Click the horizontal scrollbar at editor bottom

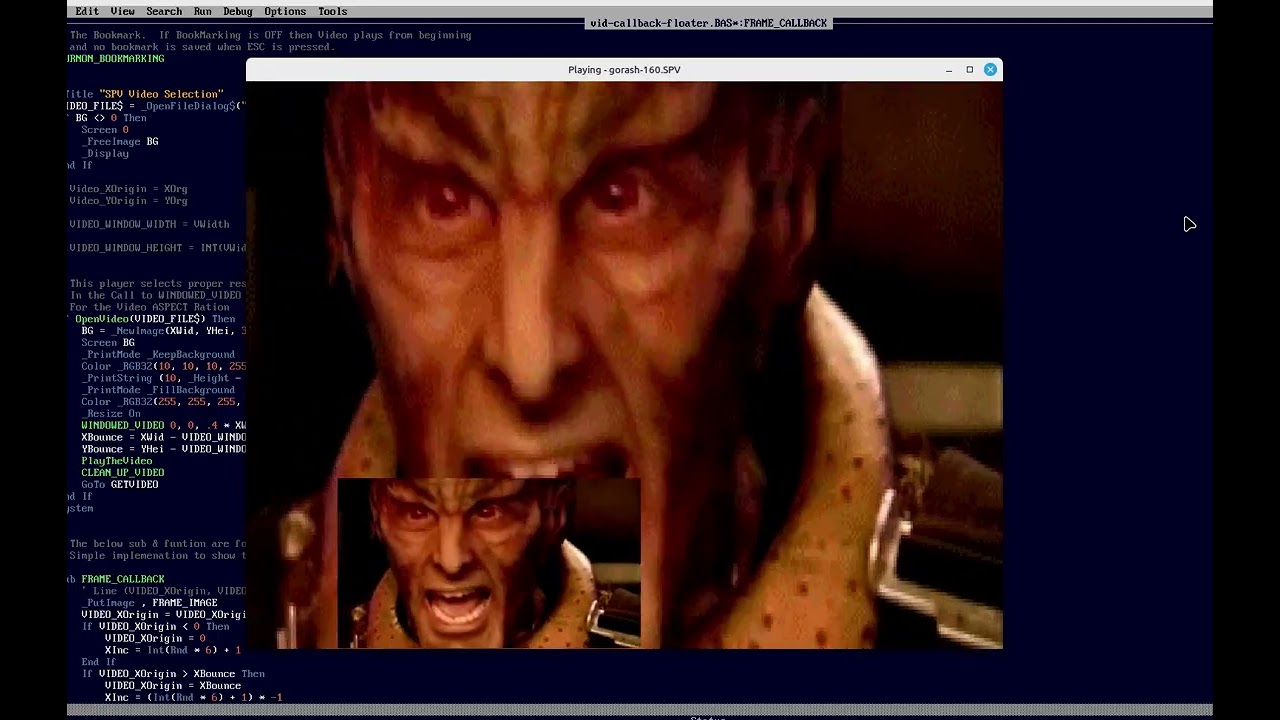(x=640, y=710)
